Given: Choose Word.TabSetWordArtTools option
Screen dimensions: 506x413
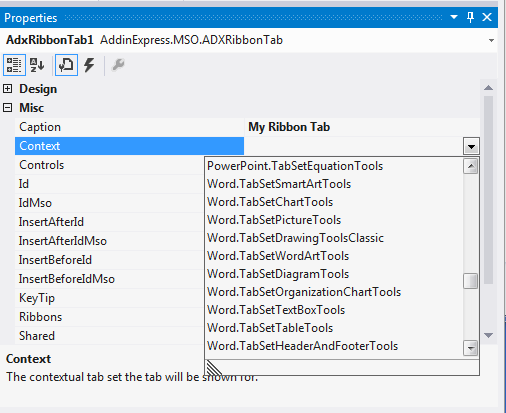Looking at the screenshot, I should coord(334,256).
